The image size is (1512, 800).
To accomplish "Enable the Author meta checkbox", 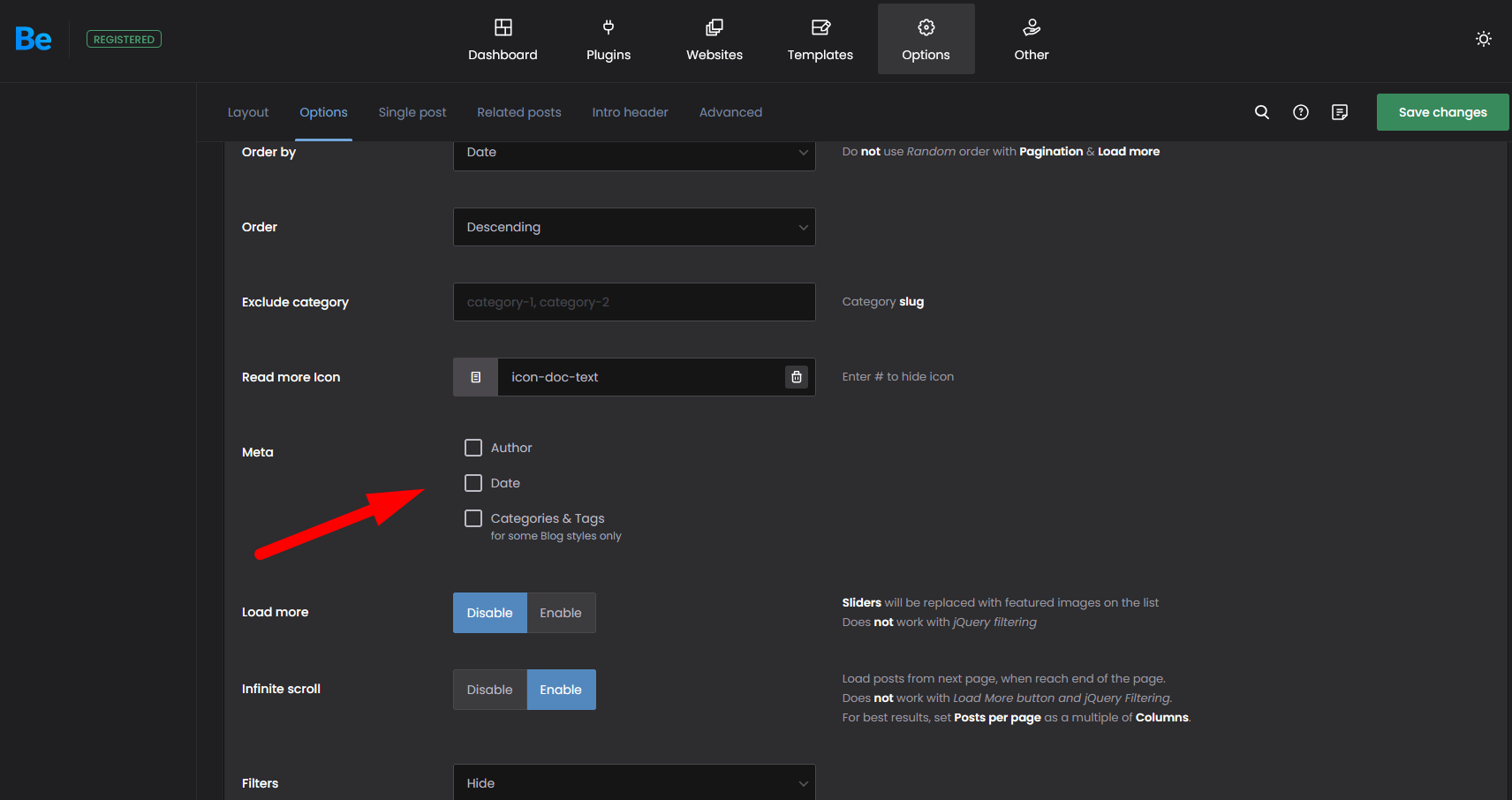I will click(x=473, y=448).
